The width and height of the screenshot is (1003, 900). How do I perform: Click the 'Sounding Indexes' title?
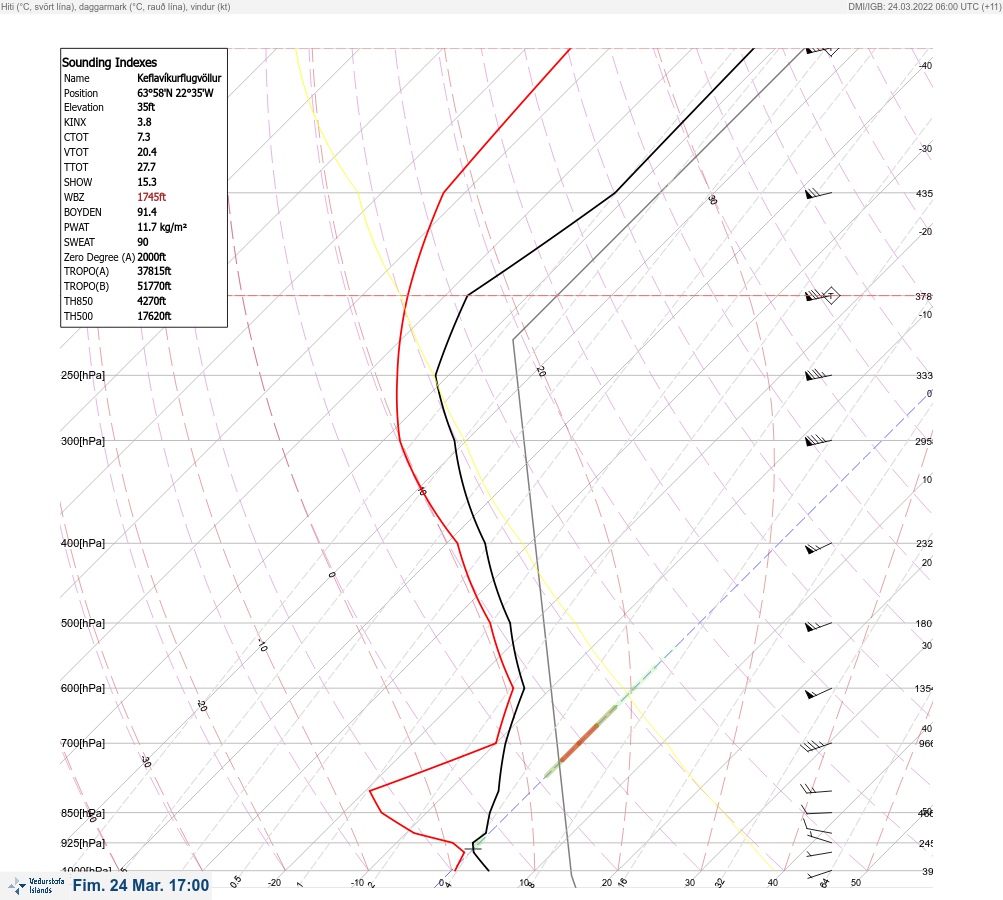109,62
